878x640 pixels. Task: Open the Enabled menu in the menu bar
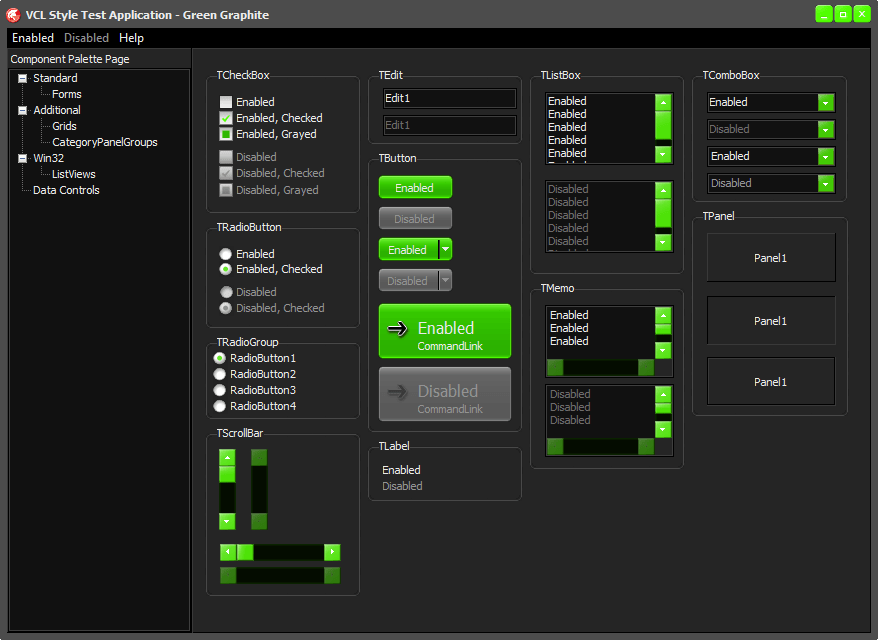pos(33,38)
